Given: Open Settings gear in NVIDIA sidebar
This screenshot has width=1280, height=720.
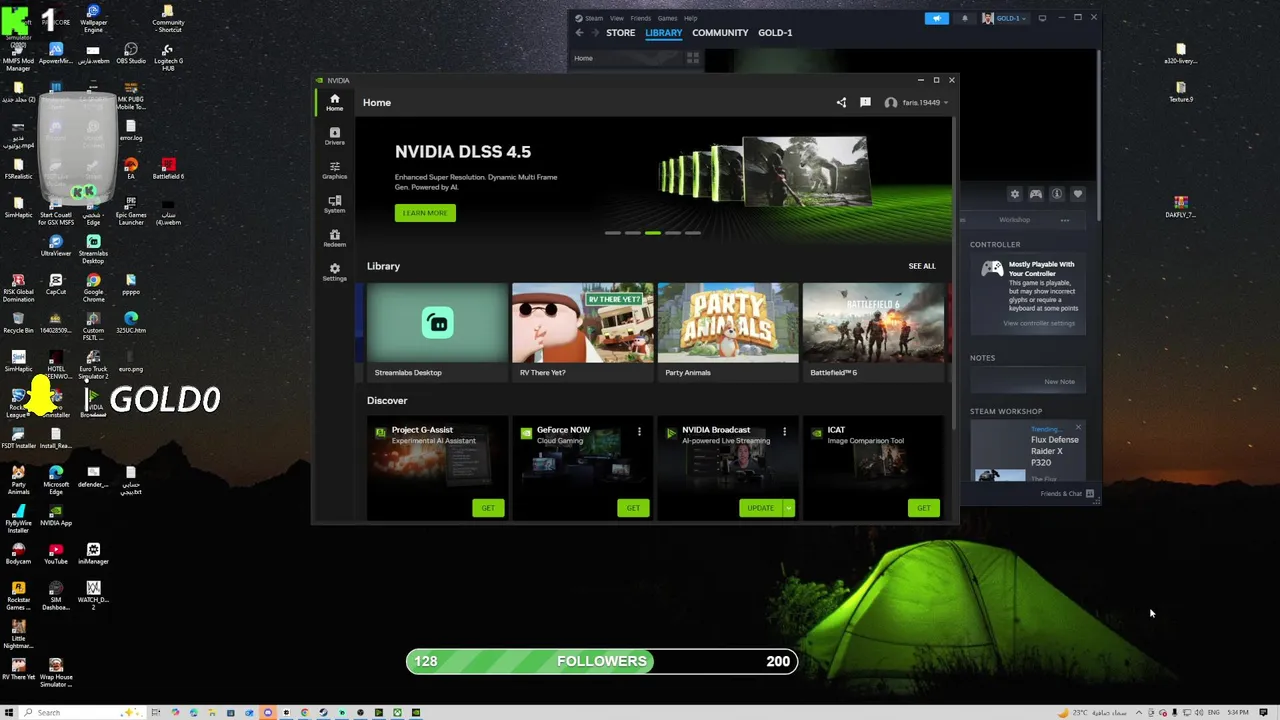Looking at the screenshot, I should (x=334, y=272).
